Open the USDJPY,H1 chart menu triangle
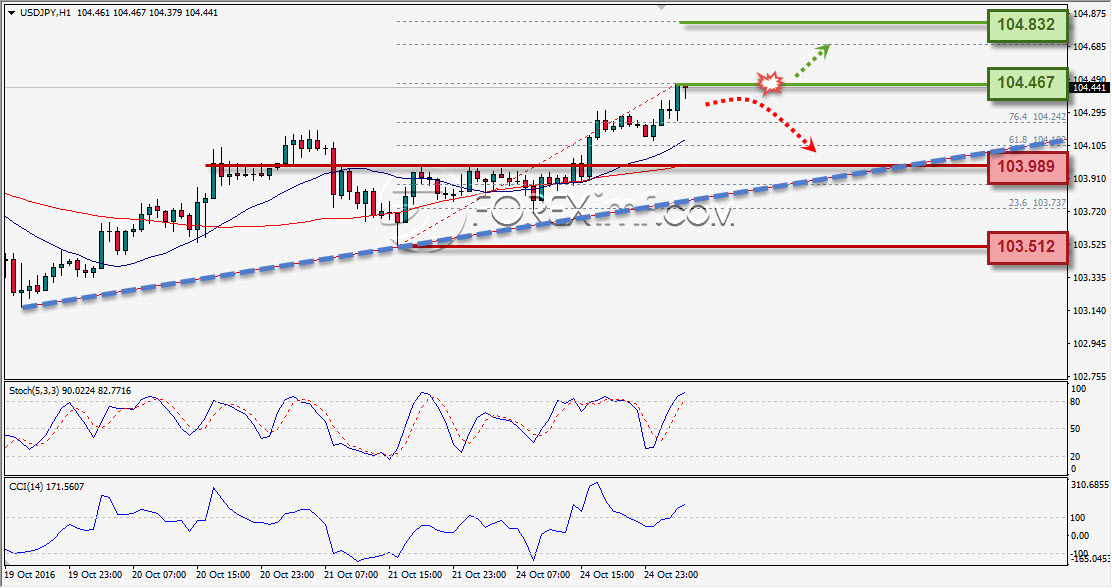The image size is (1112, 588). coord(11,13)
